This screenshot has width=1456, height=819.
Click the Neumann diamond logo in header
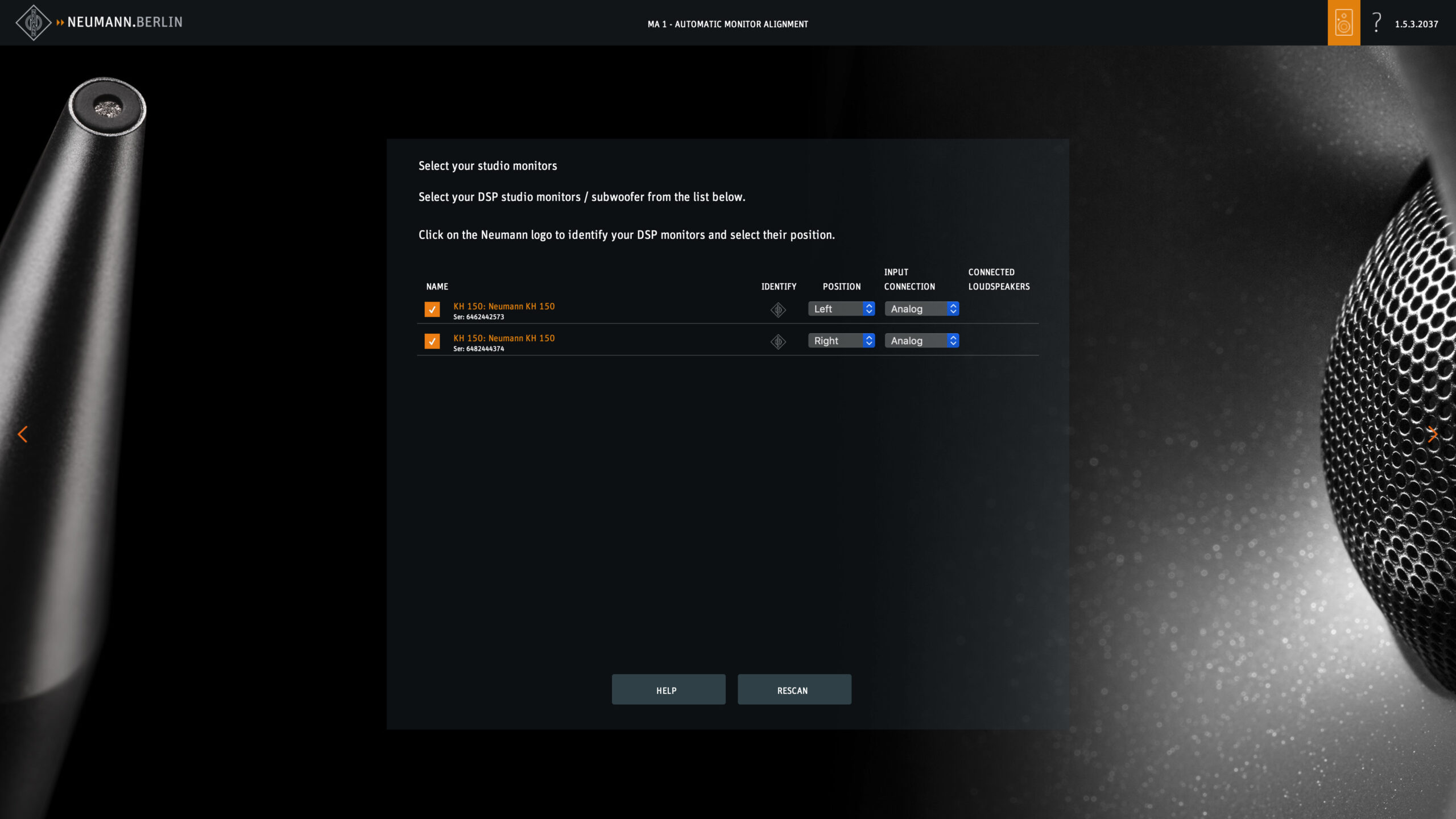click(34, 23)
